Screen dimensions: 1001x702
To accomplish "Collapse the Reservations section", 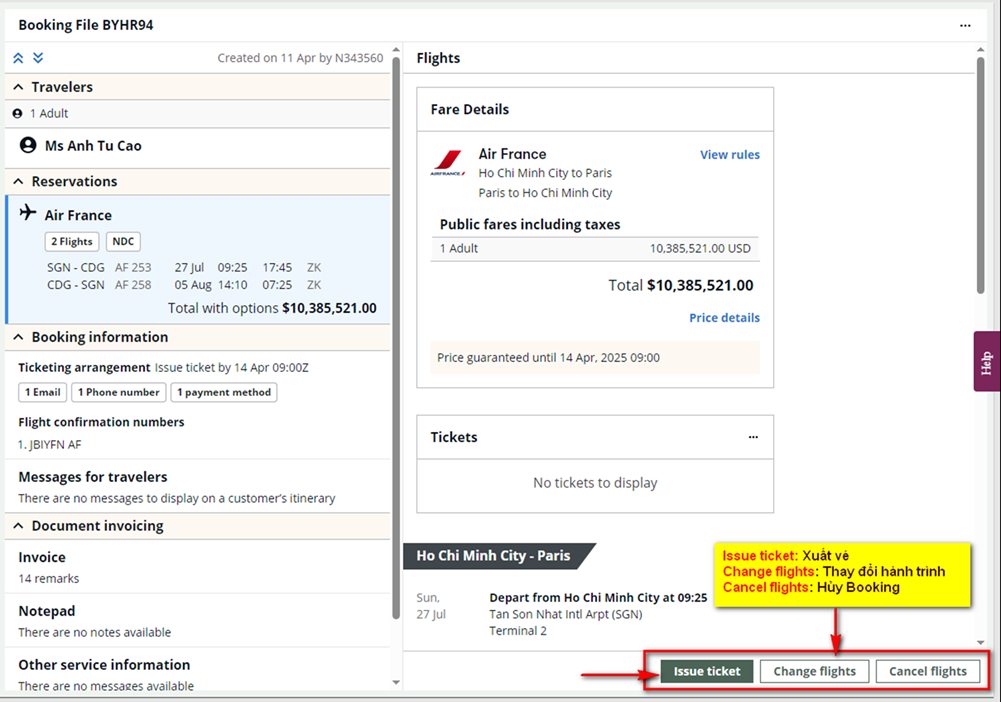I will pos(19,181).
